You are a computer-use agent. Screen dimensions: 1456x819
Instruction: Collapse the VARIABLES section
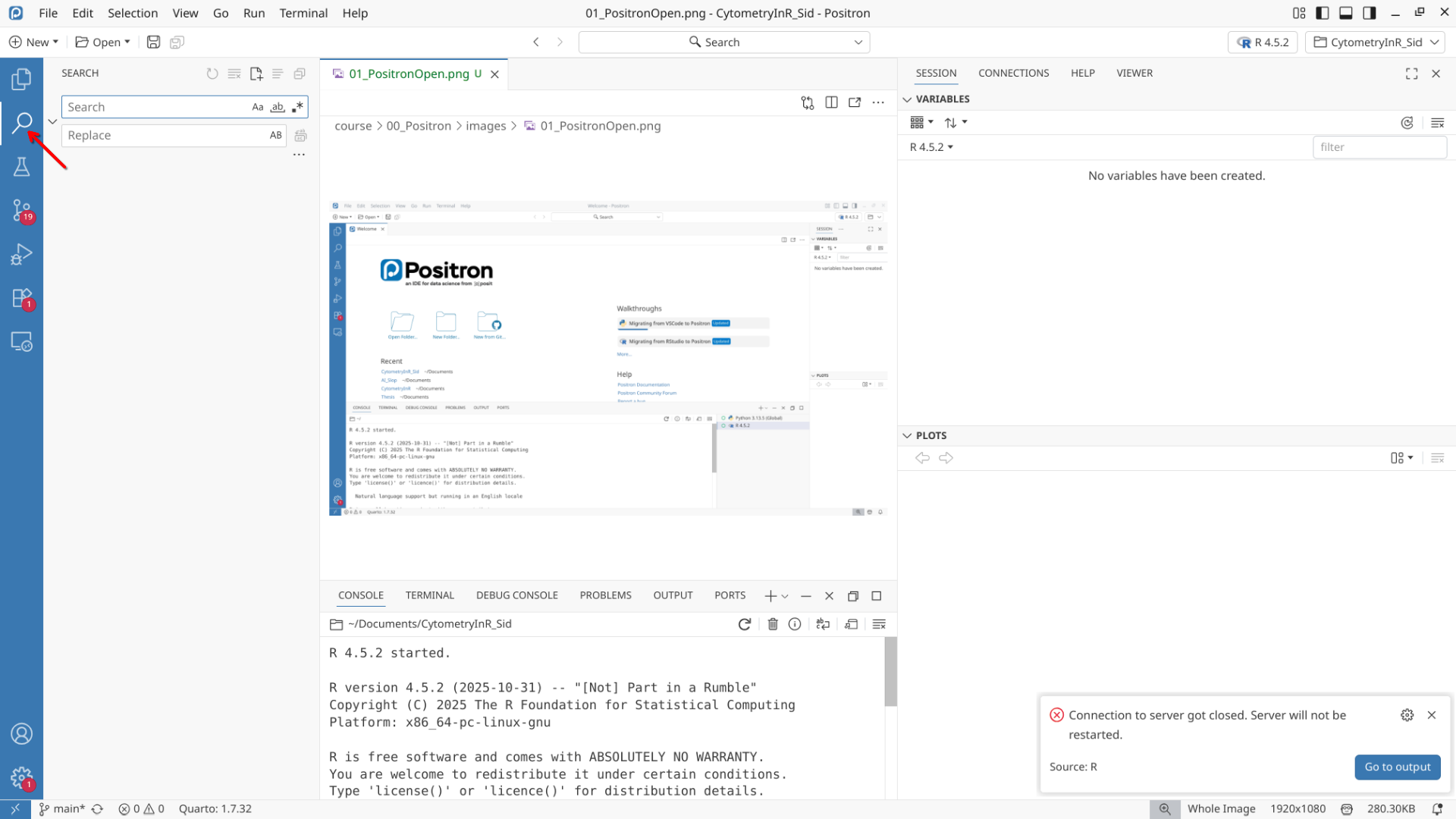pyautogui.click(x=907, y=99)
